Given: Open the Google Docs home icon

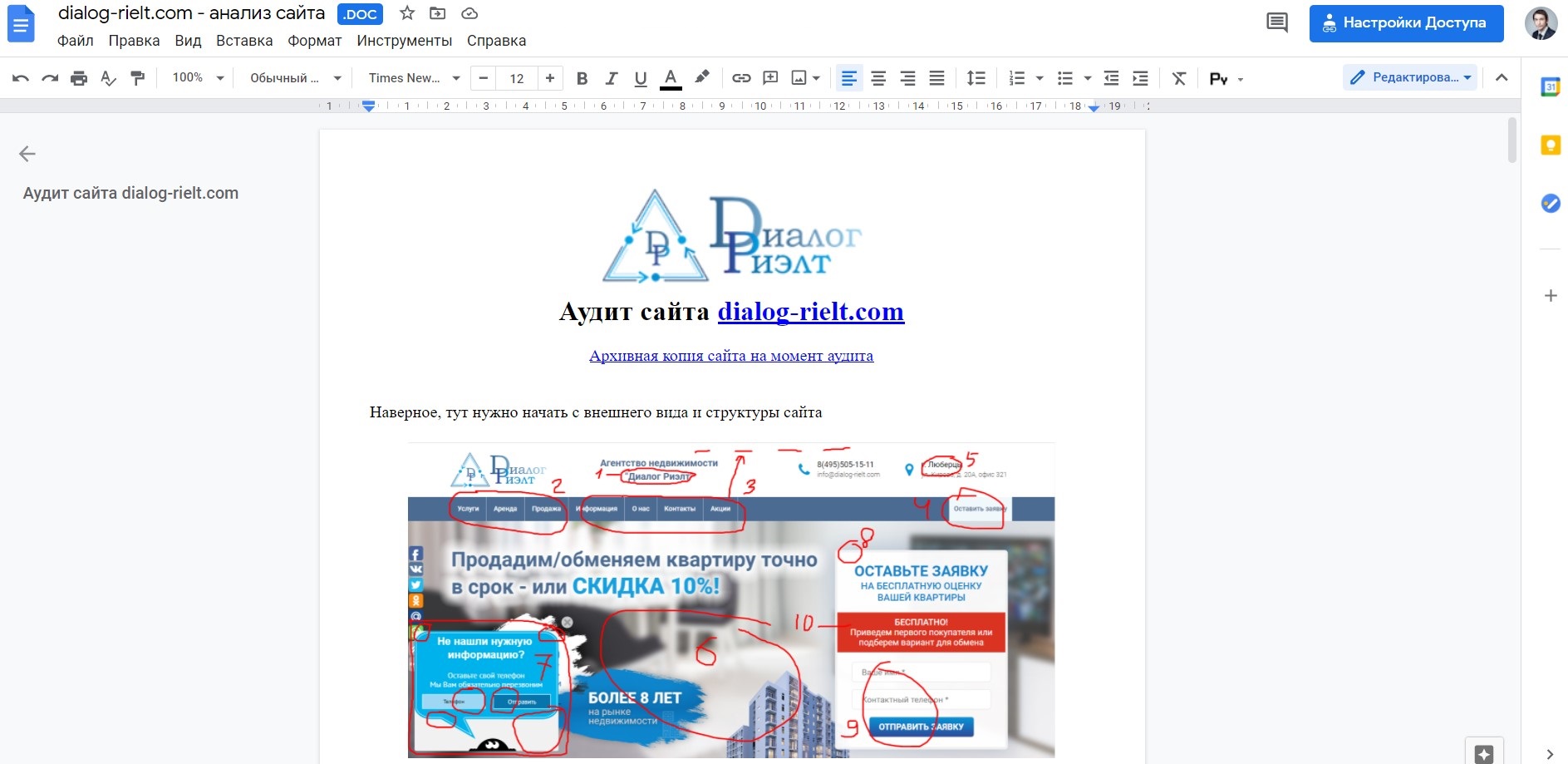Looking at the screenshot, I should pos(21,24).
